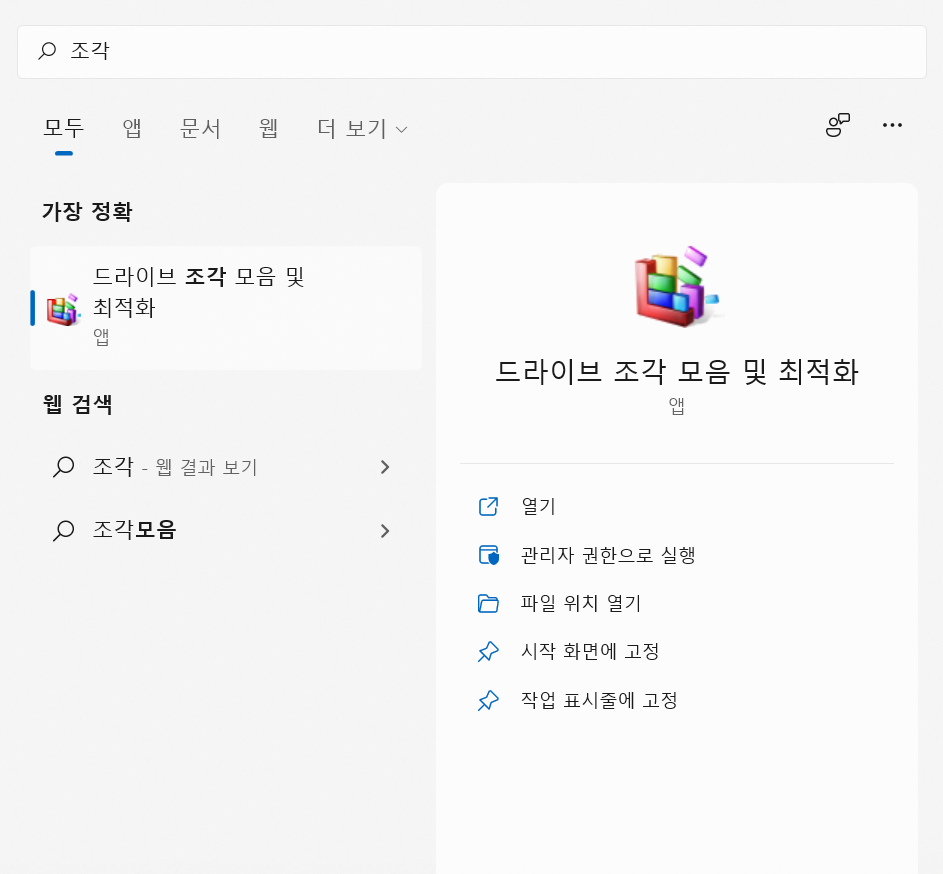943x874 pixels.
Task: Switch to the 문서 tab
Action: pyautogui.click(x=200, y=128)
